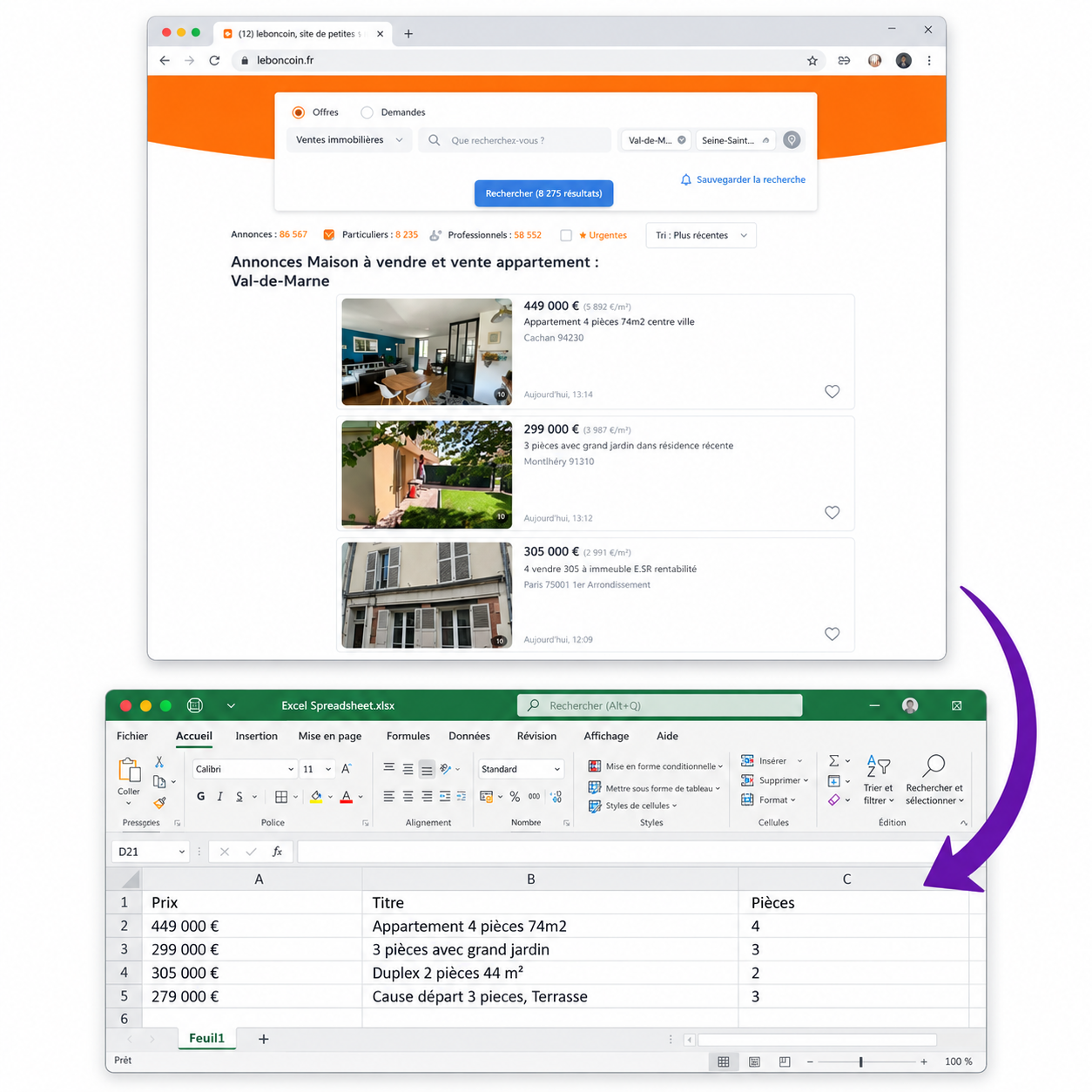Open the Insertion ribbon tab
Screen dimensions: 1092x1092
[257, 736]
